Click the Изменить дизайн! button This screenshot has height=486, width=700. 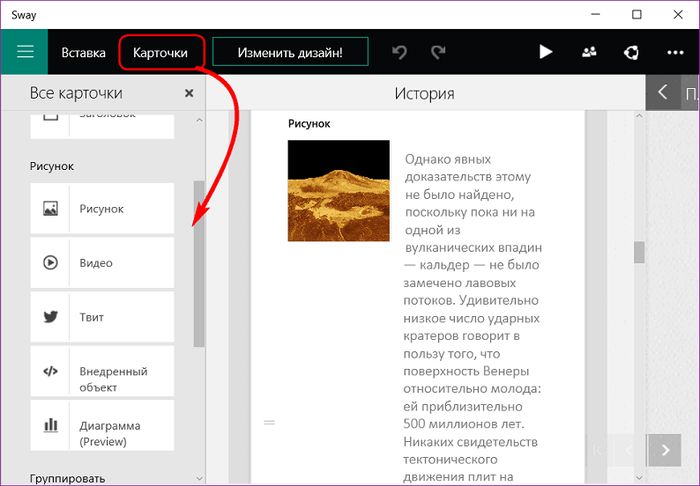(290, 52)
